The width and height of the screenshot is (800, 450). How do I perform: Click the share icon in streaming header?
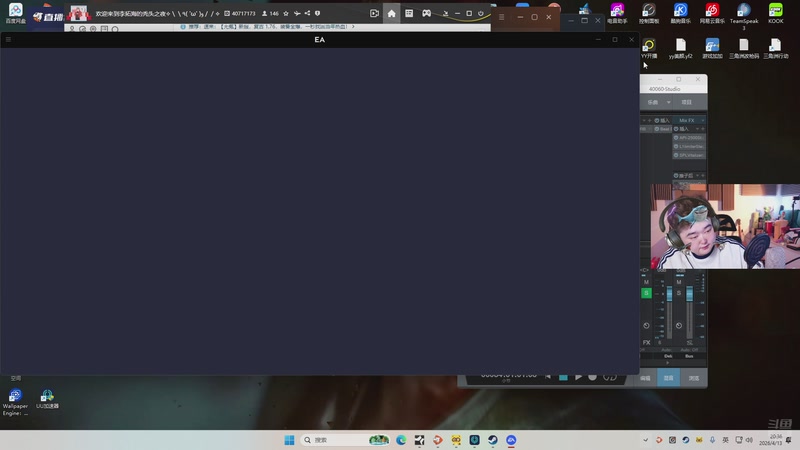(307, 13)
